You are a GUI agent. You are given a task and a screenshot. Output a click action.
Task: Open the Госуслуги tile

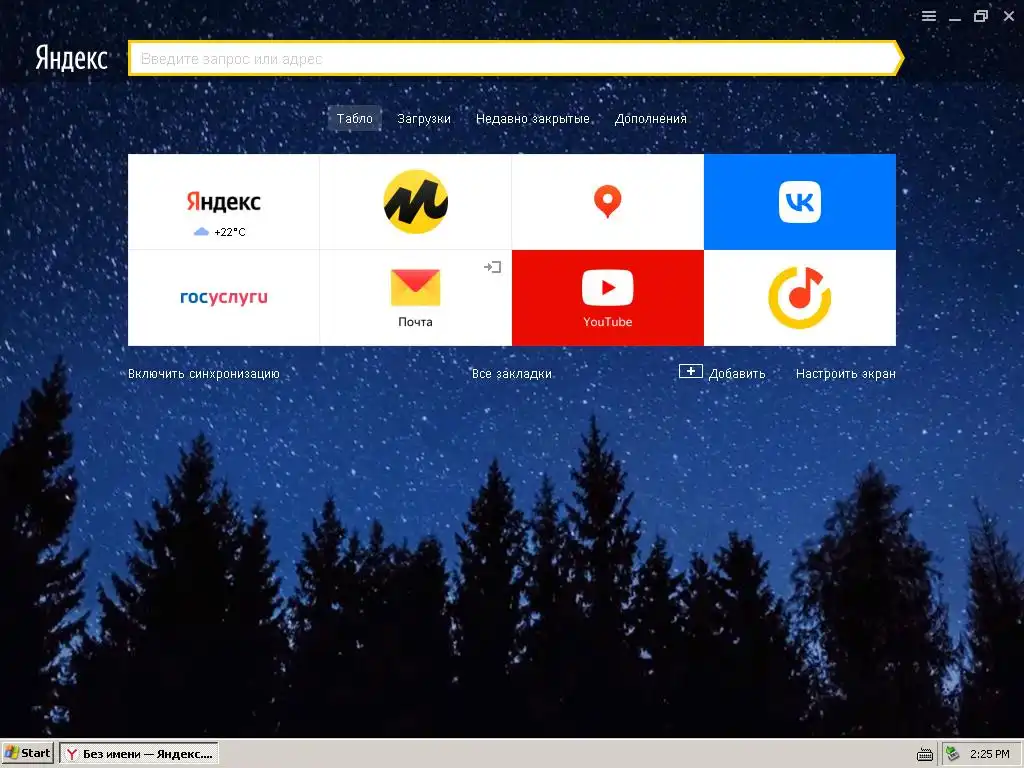[223, 298]
